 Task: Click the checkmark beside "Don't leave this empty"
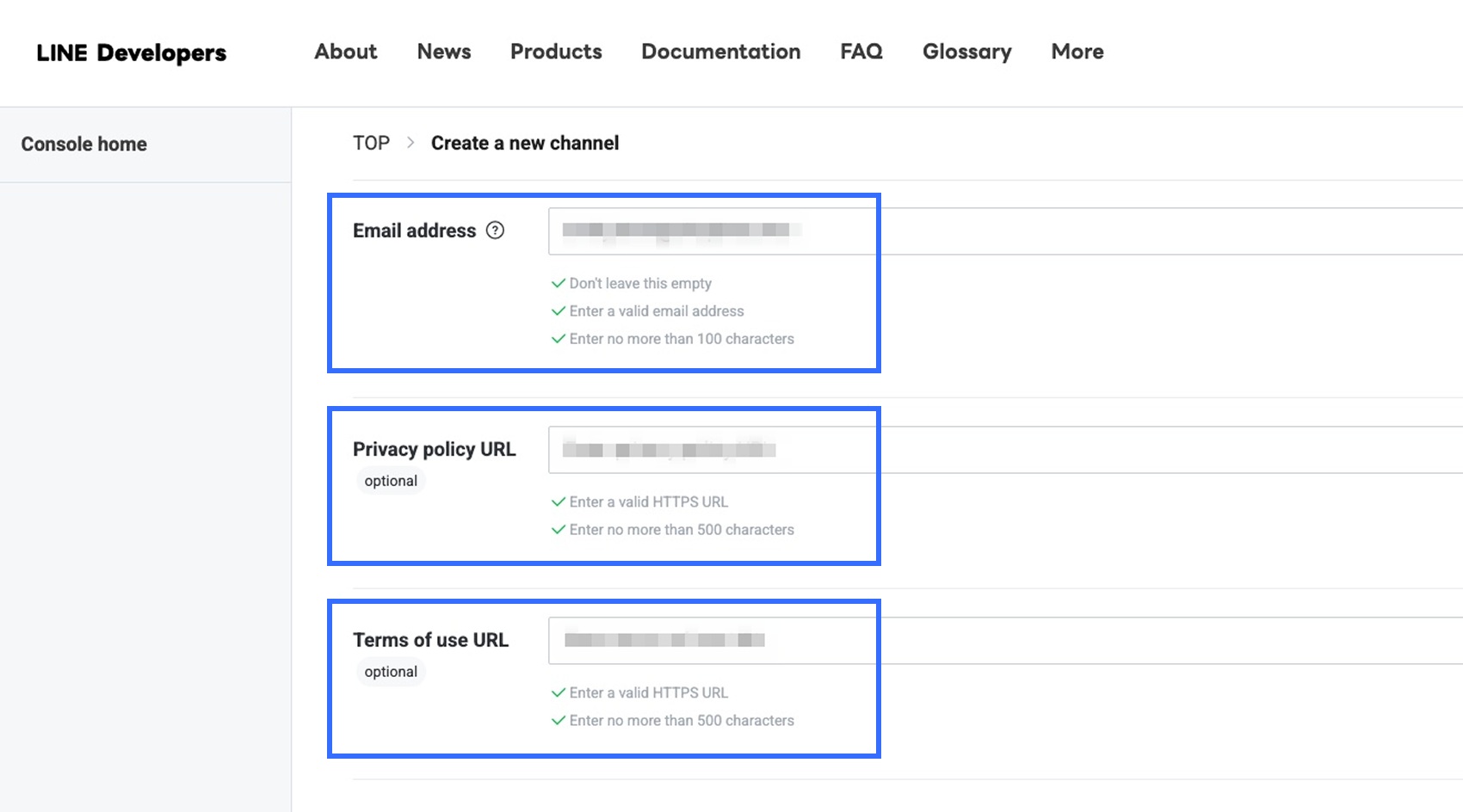click(x=559, y=283)
